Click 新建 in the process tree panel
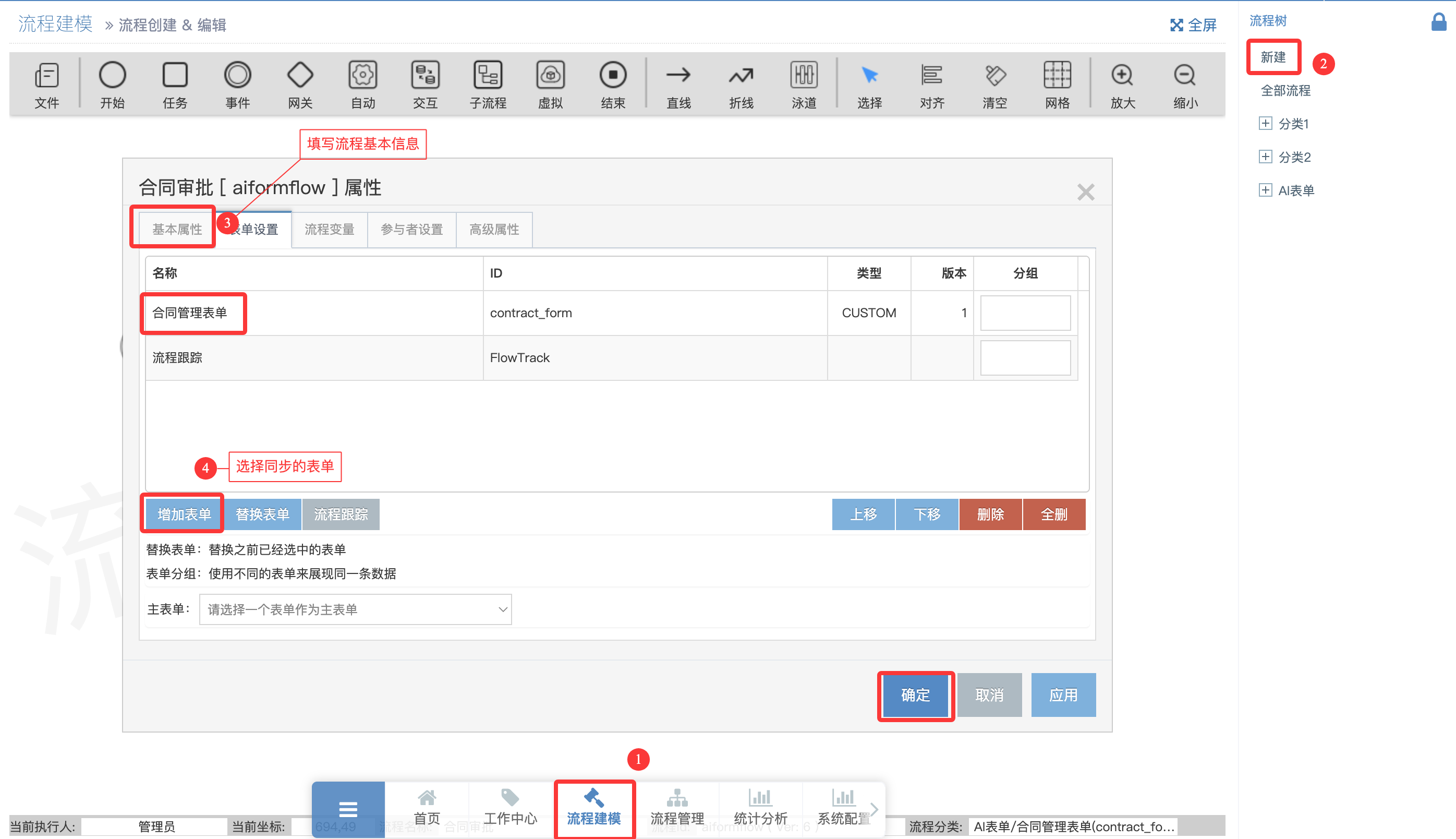This screenshot has height=839, width=1456. click(x=1273, y=57)
